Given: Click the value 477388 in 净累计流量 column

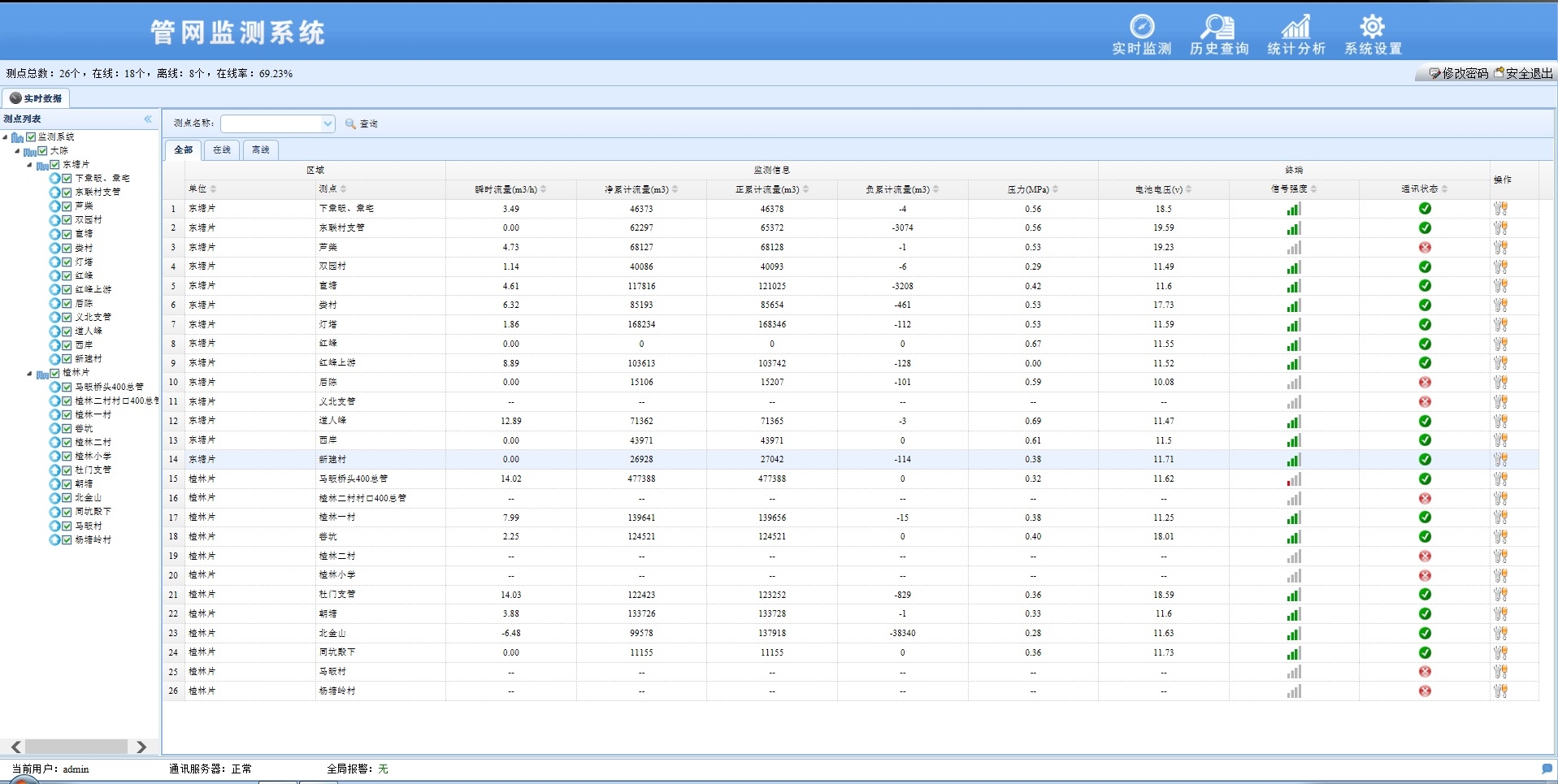Looking at the screenshot, I should 641,479.
